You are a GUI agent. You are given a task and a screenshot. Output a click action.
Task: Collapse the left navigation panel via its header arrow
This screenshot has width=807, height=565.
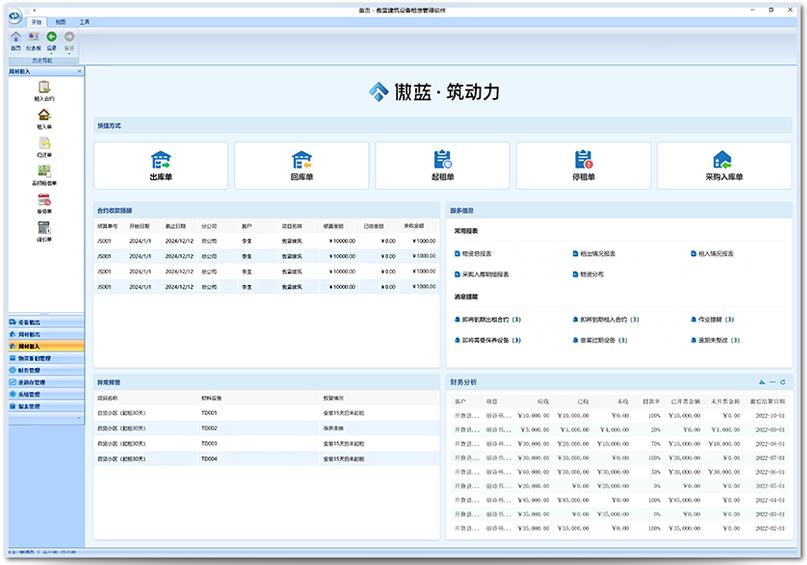[79, 72]
